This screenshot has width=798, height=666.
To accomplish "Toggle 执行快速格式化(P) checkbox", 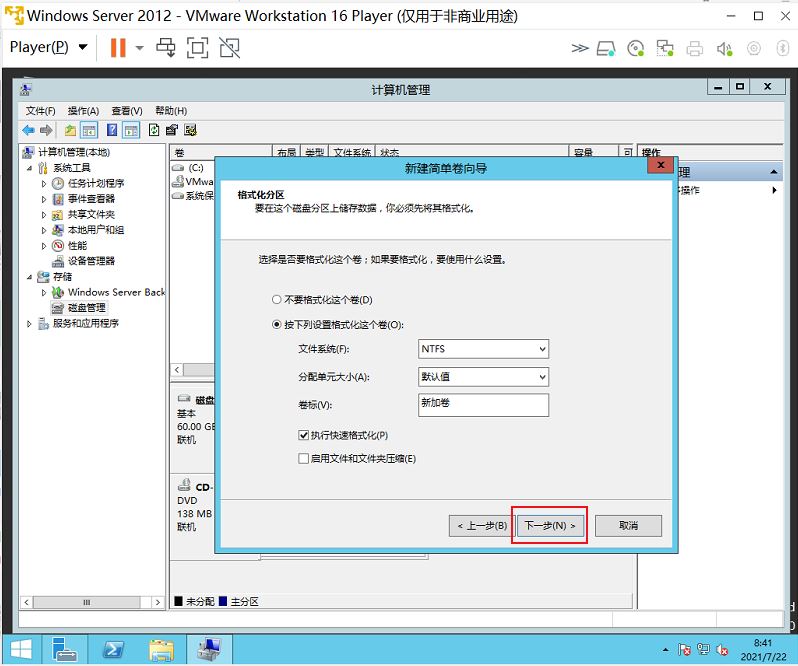I will (303, 435).
